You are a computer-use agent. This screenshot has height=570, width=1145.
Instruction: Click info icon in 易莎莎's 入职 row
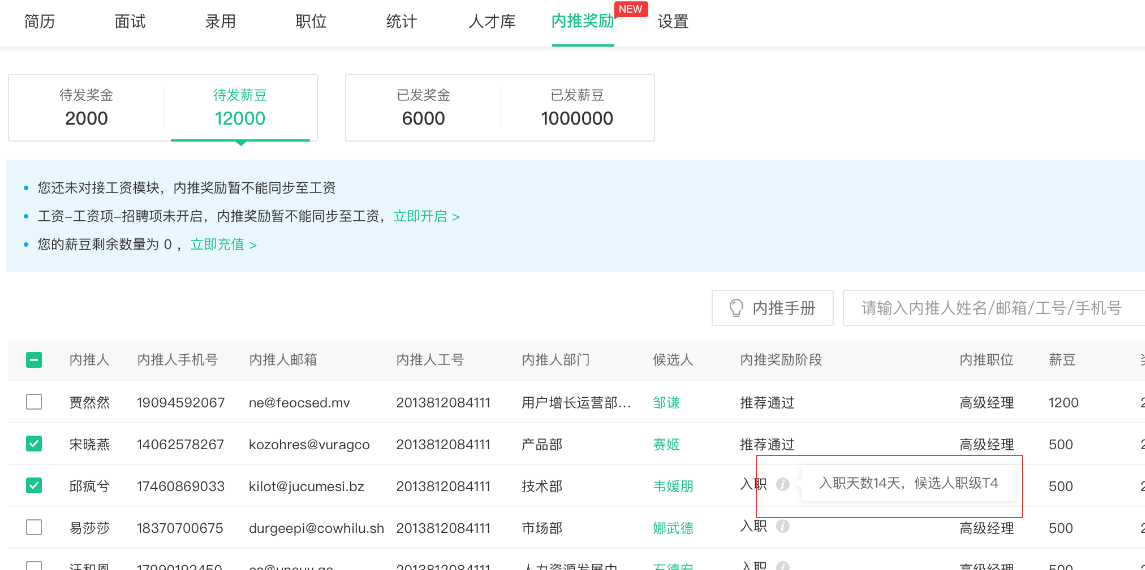(783, 526)
